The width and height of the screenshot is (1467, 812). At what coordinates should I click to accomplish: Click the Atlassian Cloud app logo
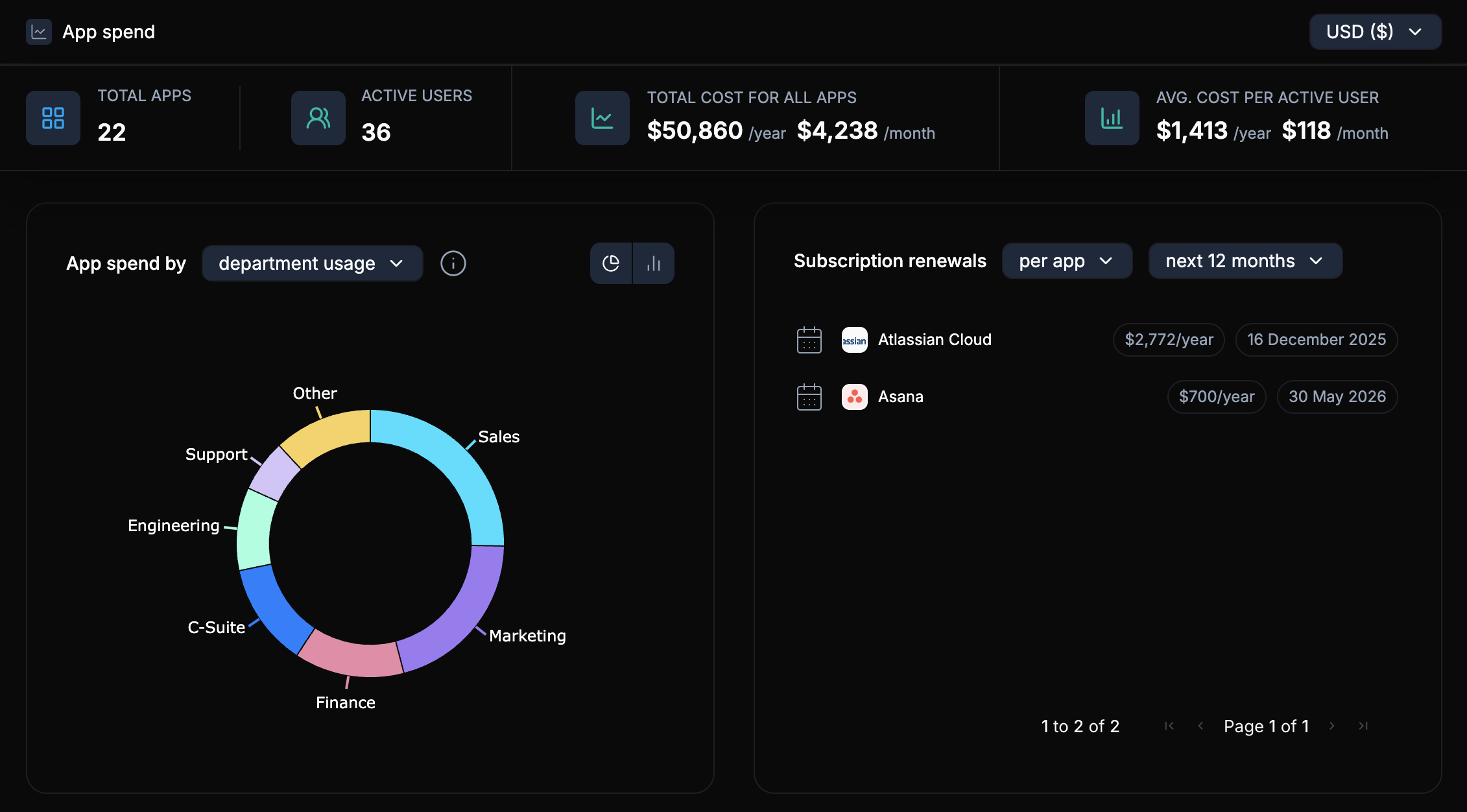coord(854,339)
